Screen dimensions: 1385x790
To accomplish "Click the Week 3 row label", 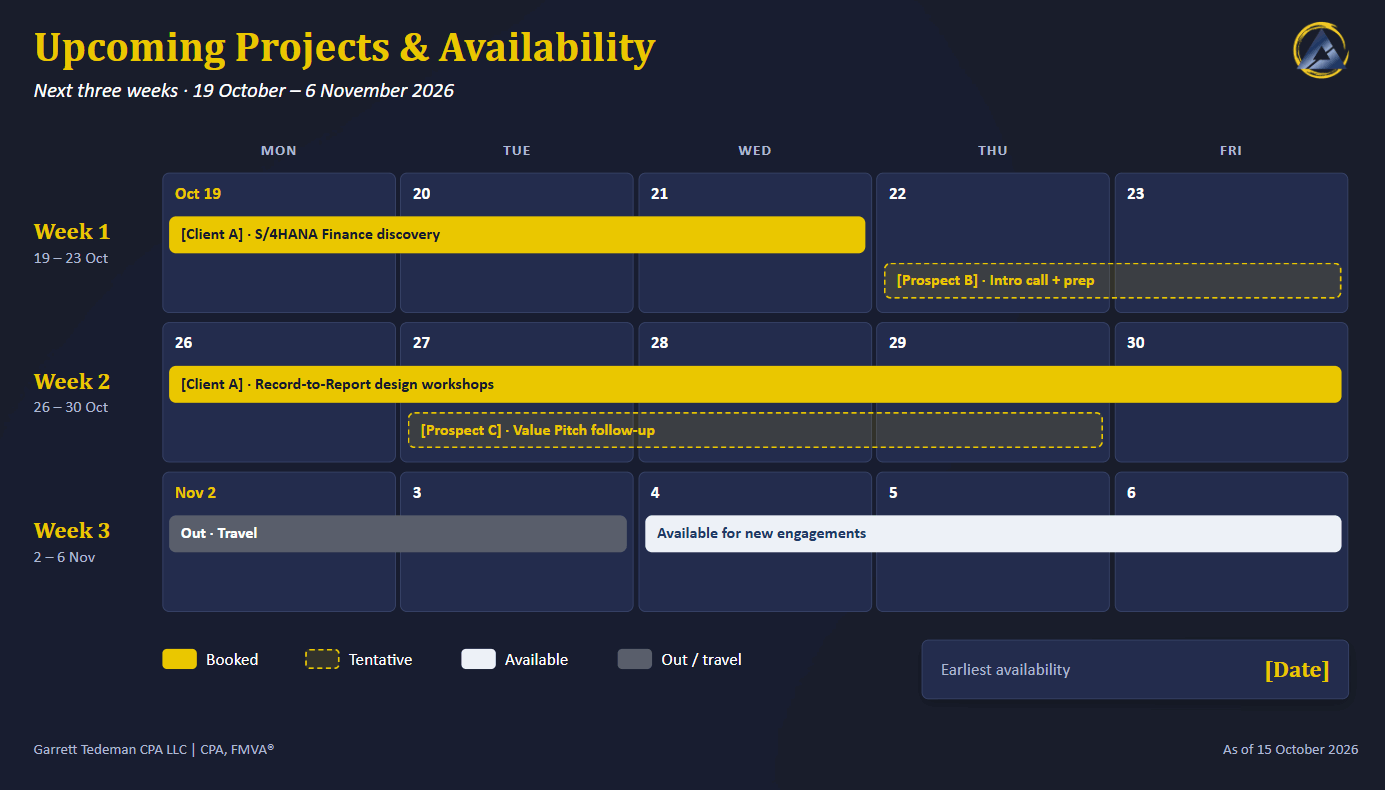I will click(x=72, y=531).
